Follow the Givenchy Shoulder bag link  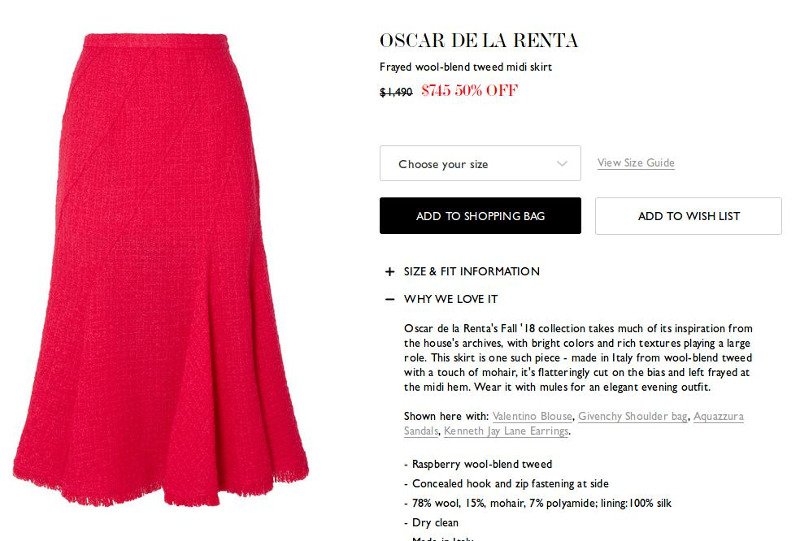tap(633, 416)
